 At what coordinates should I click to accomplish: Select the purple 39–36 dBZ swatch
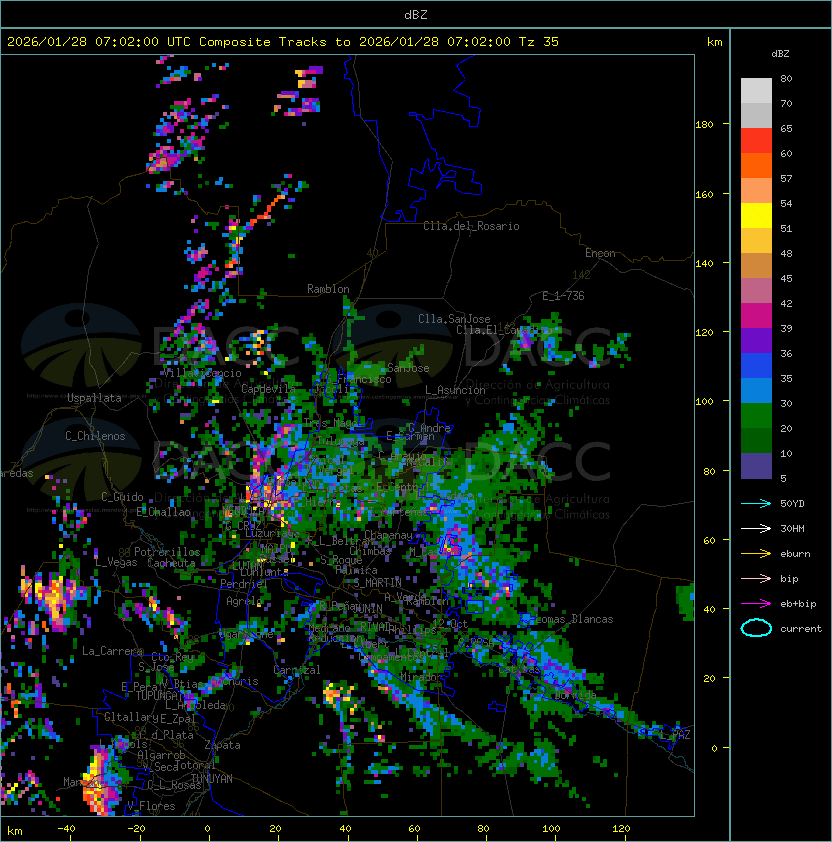pyautogui.click(x=756, y=340)
